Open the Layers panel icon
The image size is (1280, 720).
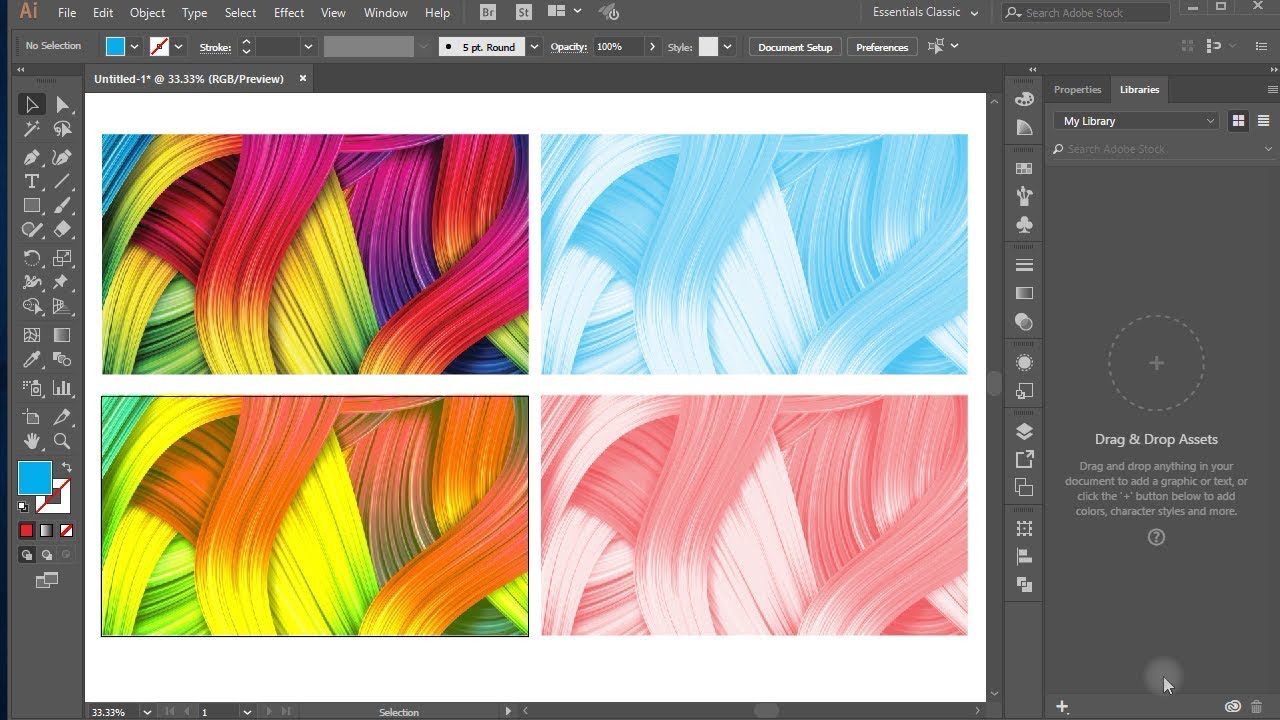tap(1023, 430)
